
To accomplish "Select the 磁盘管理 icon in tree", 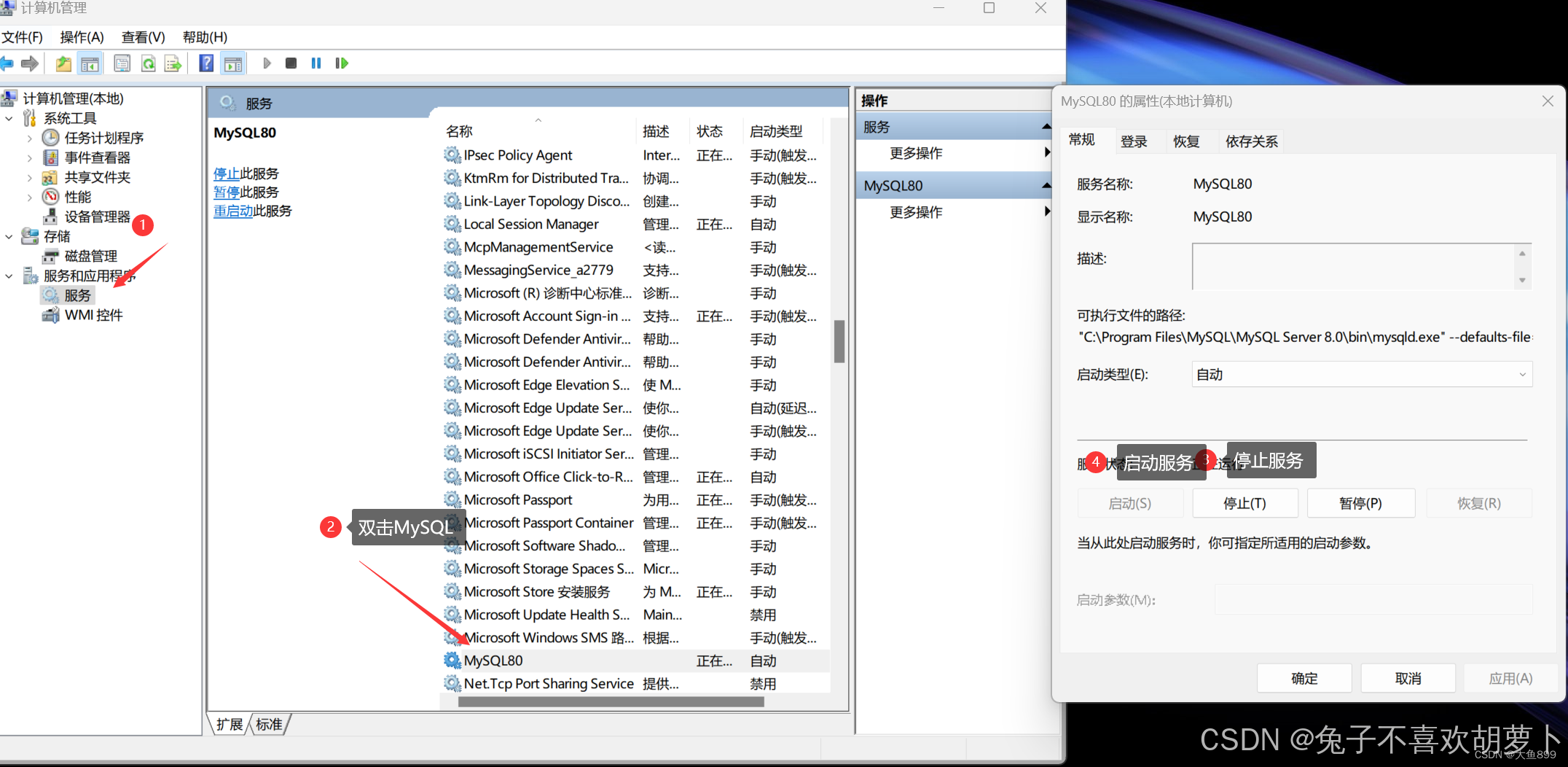I will [x=50, y=256].
